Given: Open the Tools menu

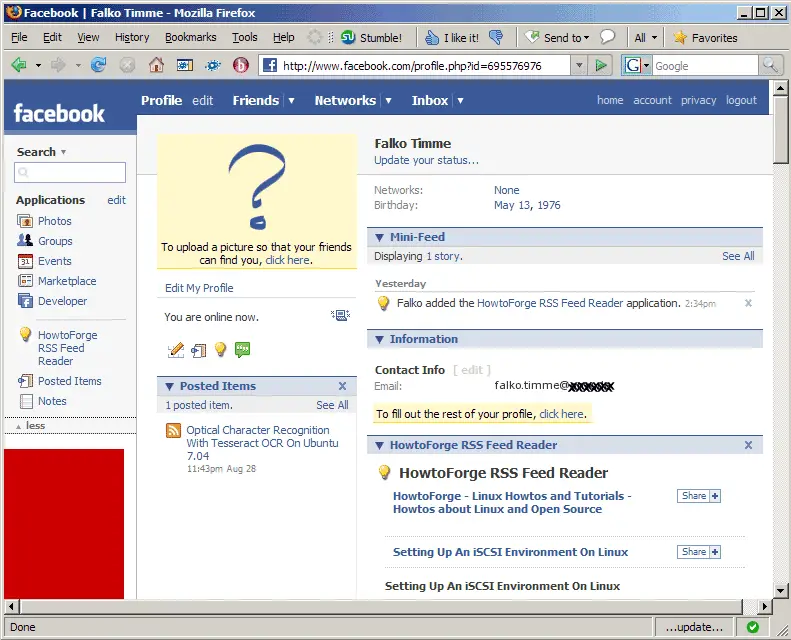Looking at the screenshot, I should tap(245, 37).
